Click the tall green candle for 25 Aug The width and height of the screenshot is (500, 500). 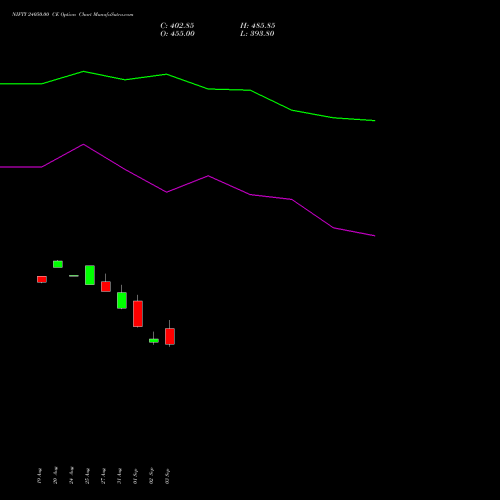[90, 275]
